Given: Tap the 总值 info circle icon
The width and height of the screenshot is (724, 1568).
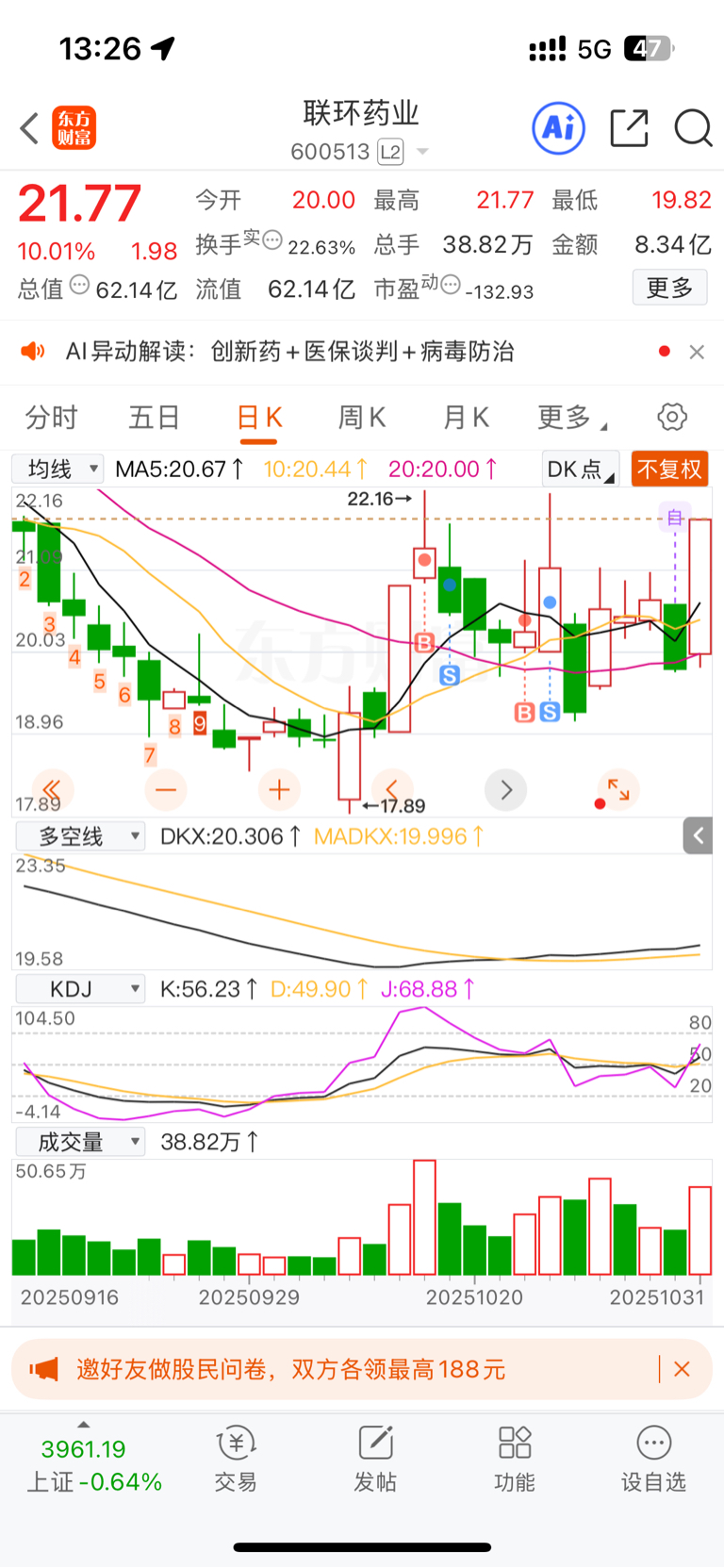Looking at the screenshot, I should (x=80, y=285).
